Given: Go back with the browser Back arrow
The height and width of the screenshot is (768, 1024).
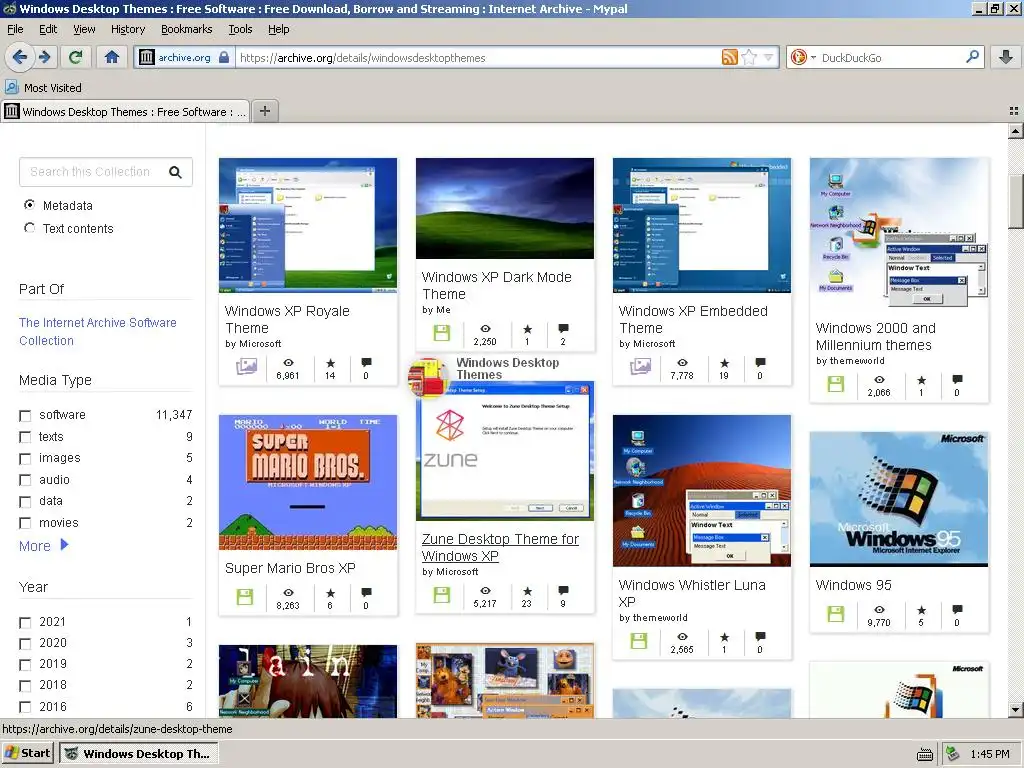Looking at the screenshot, I should tap(20, 57).
